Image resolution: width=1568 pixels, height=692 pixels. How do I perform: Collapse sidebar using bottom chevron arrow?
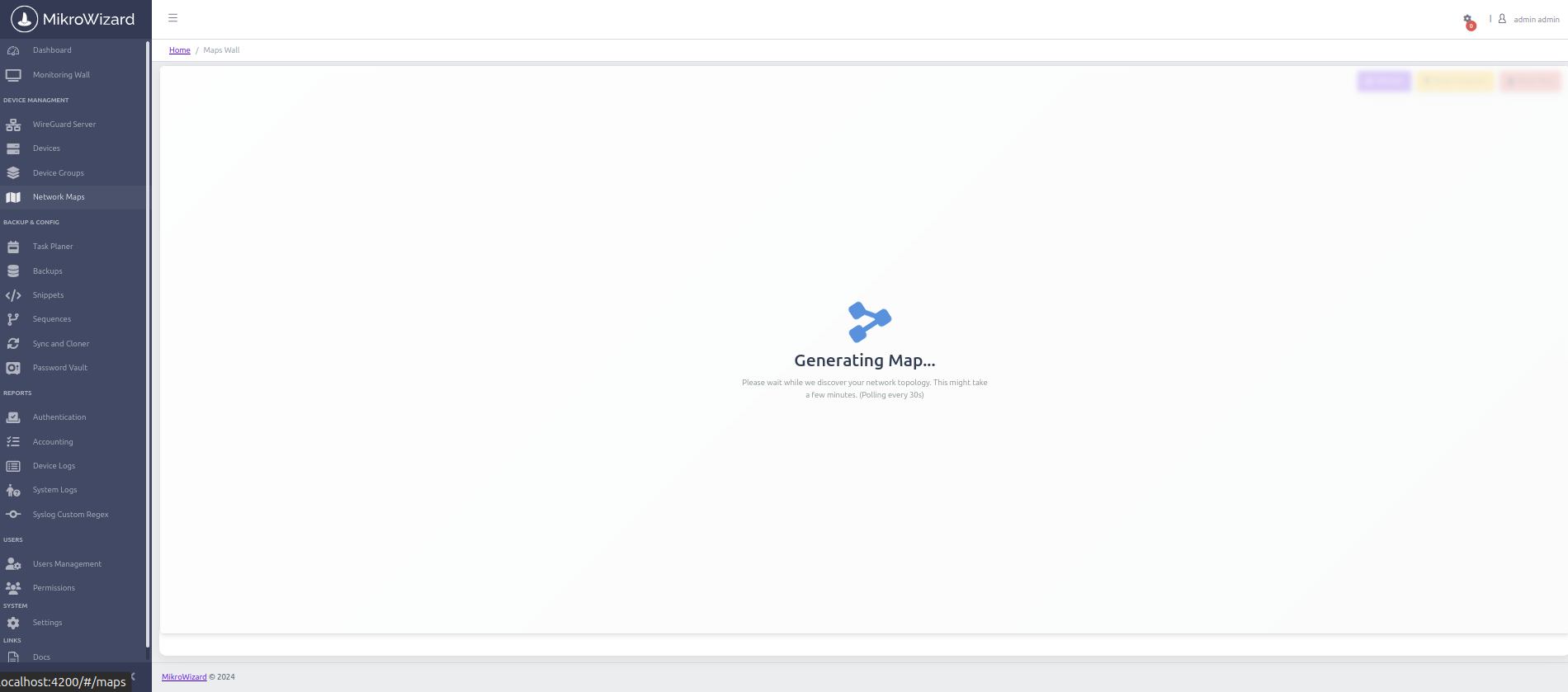(x=134, y=676)
